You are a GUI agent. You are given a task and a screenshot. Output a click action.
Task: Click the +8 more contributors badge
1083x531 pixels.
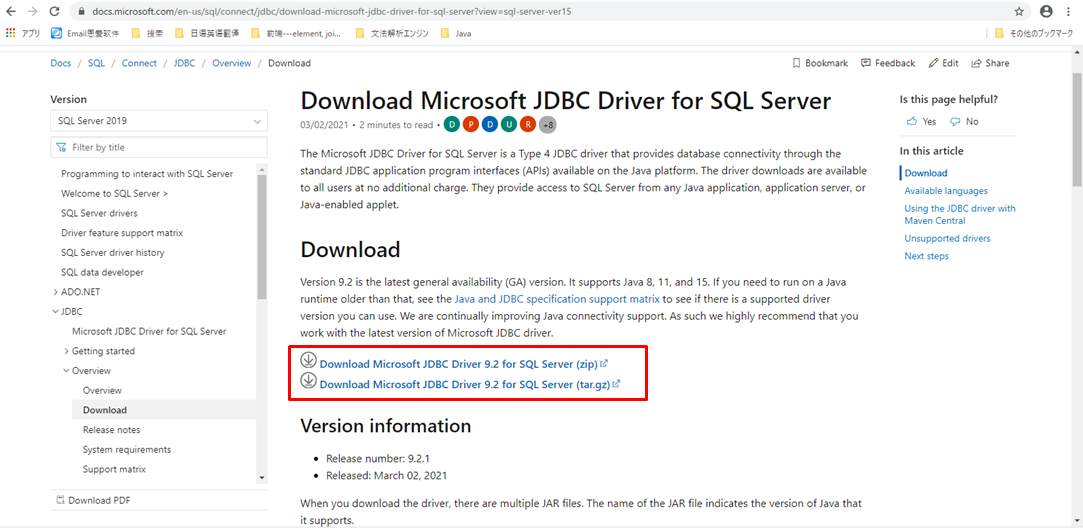548,125
